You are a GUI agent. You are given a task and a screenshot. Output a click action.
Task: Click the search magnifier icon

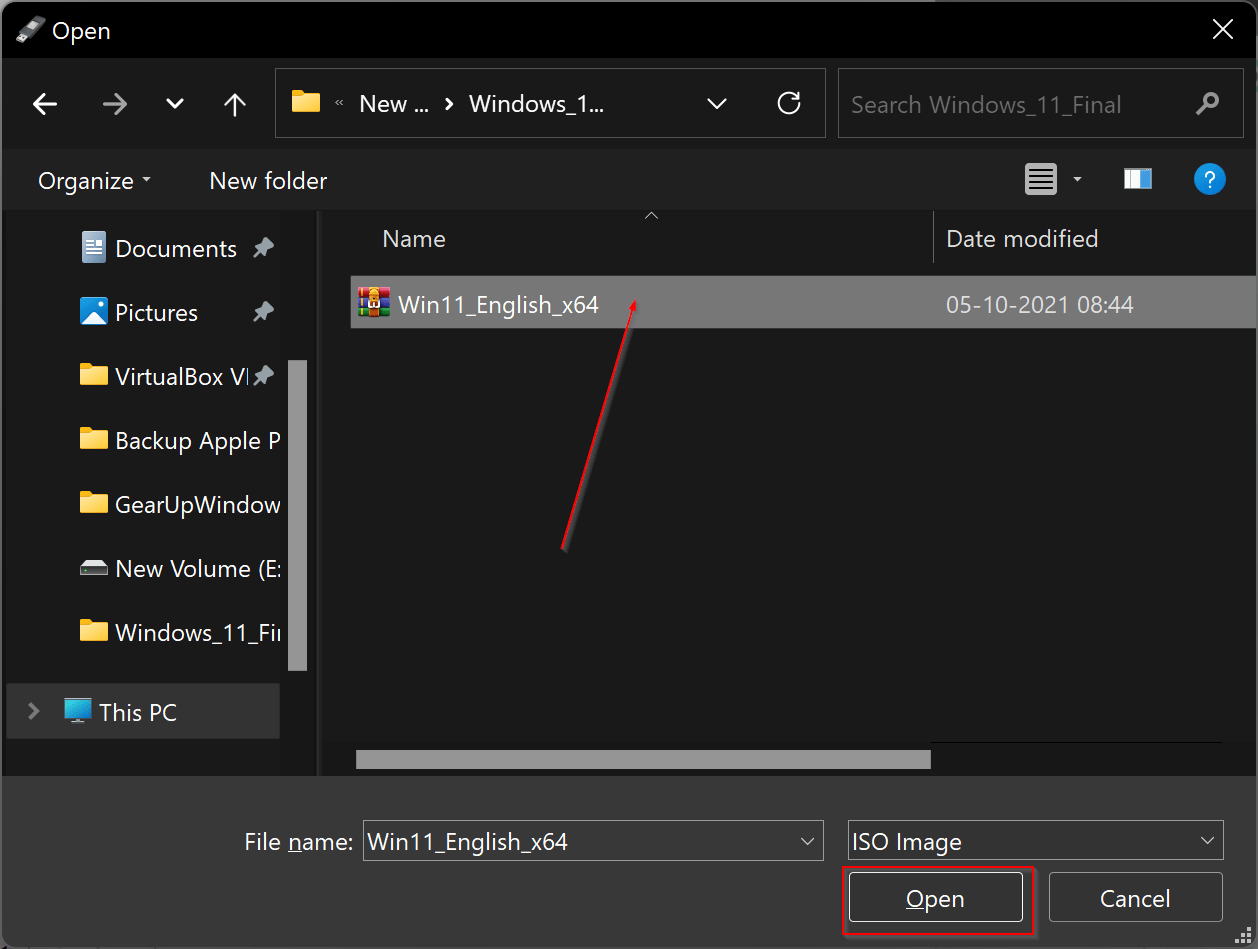tap(1208, 103)
